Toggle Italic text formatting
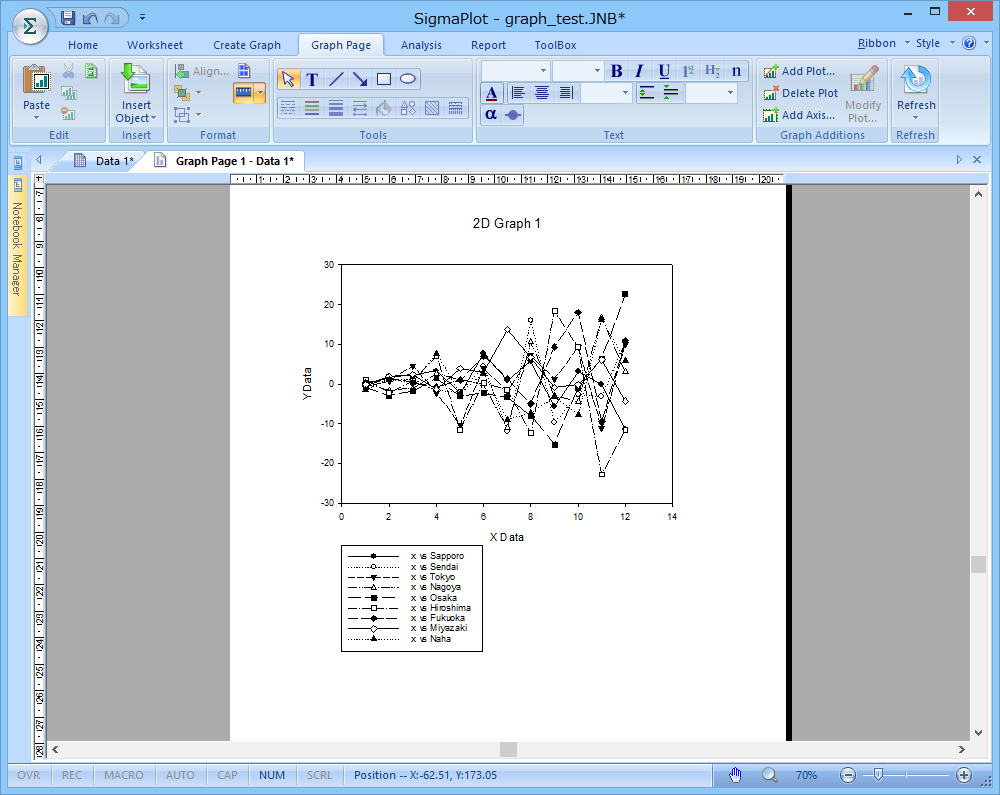The image size is (1000, 795). tap(640, 71)
